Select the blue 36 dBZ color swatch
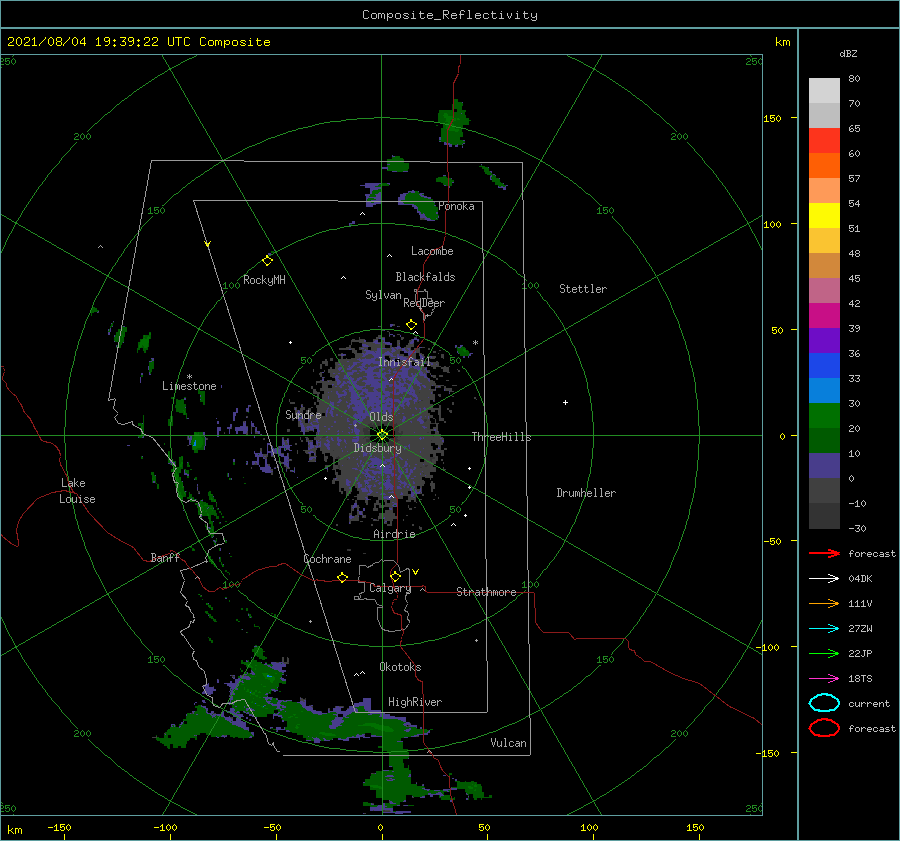This screenshot has width=900, height=841. [824, 366]
